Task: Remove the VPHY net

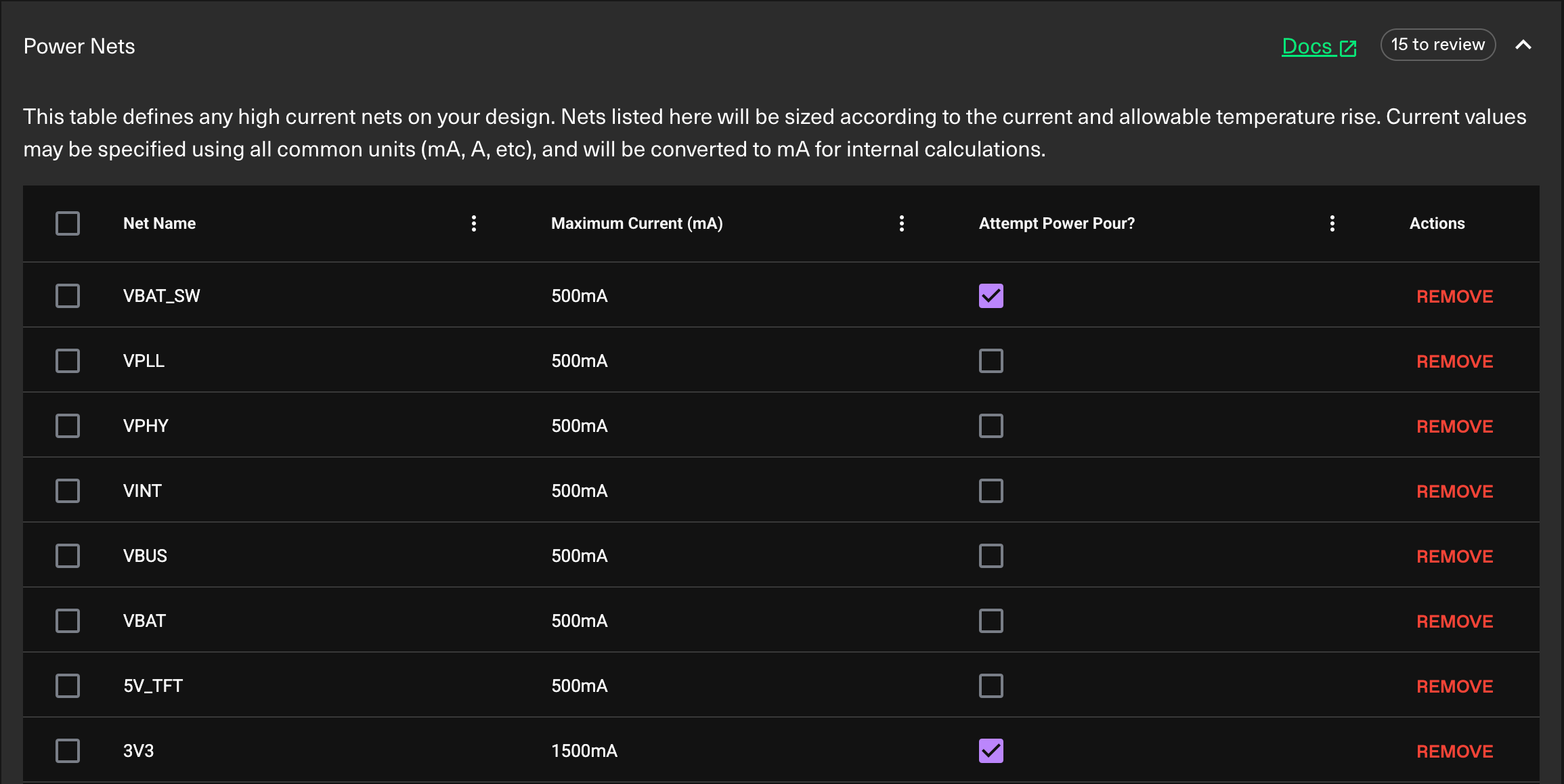Action: tap(1455, 427)
